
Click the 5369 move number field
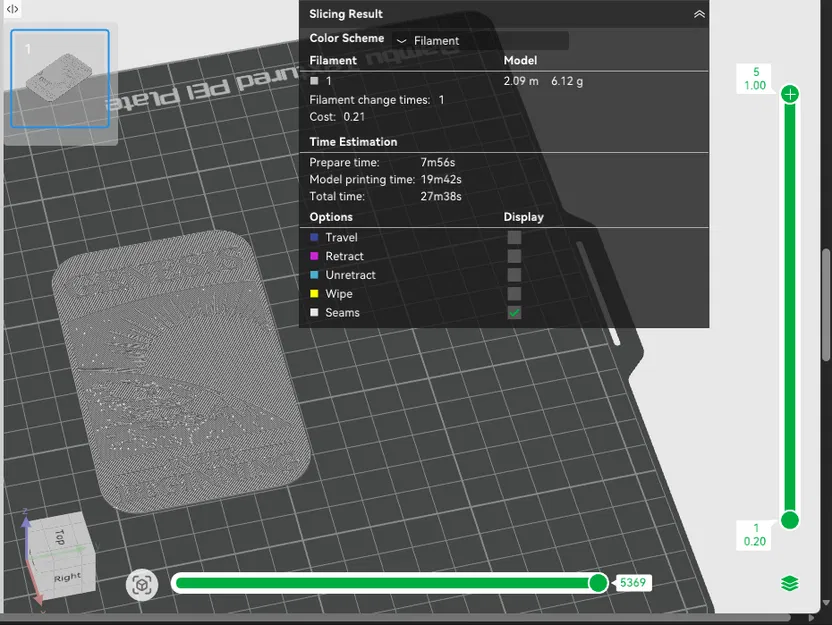pyautogui.click(x=632, y=583)
